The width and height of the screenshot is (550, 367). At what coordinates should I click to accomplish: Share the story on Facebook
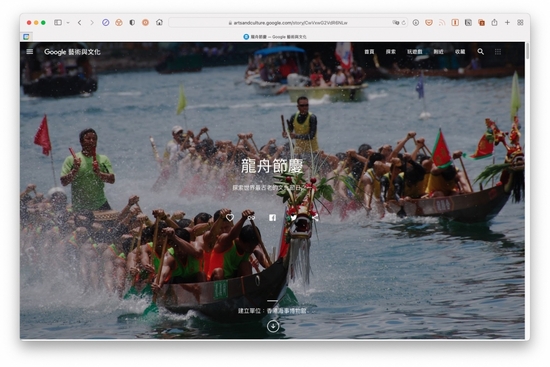[x=272, y=218]
